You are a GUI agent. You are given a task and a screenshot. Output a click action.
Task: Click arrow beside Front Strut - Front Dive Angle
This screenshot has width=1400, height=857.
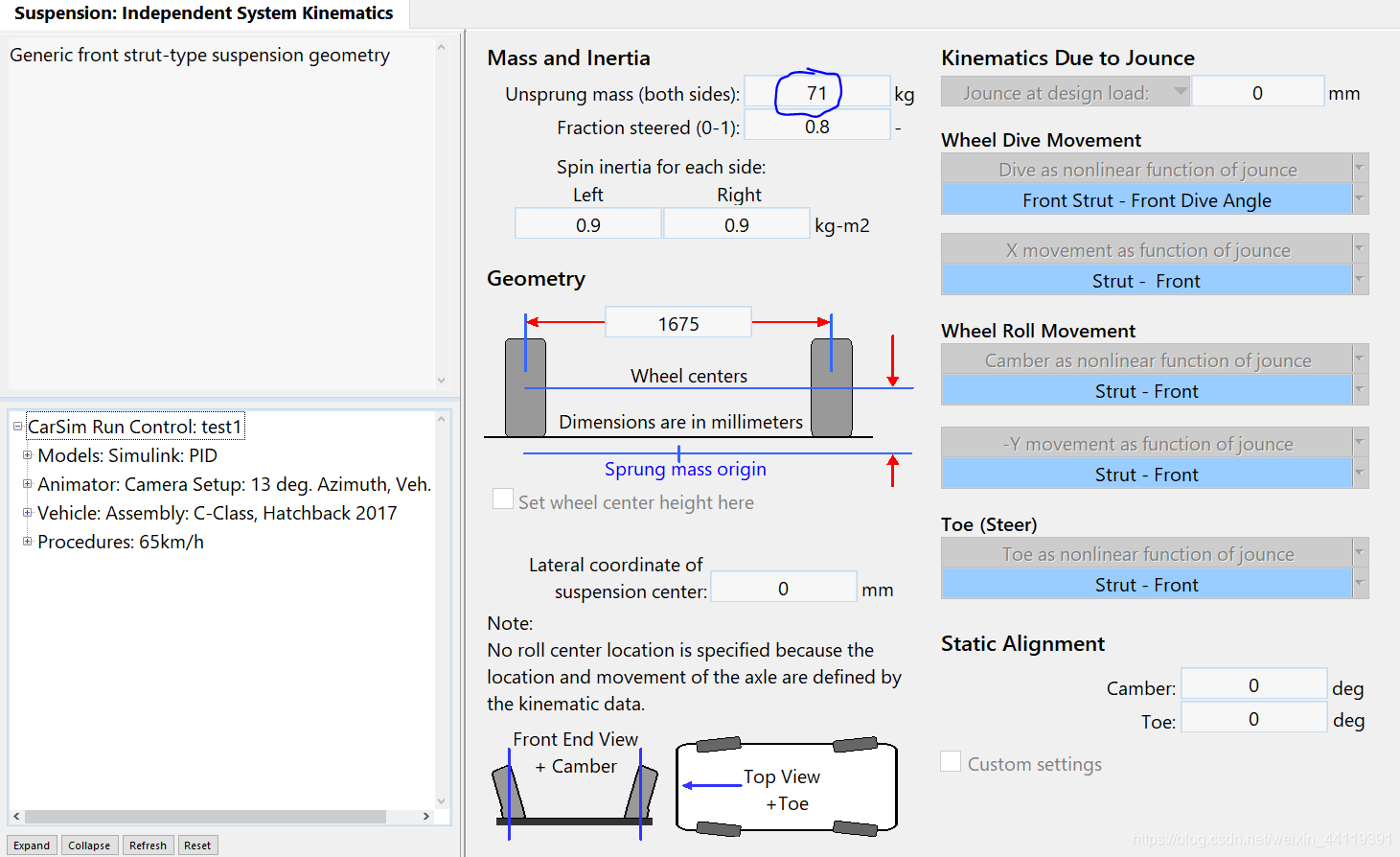click(1361, 199)
